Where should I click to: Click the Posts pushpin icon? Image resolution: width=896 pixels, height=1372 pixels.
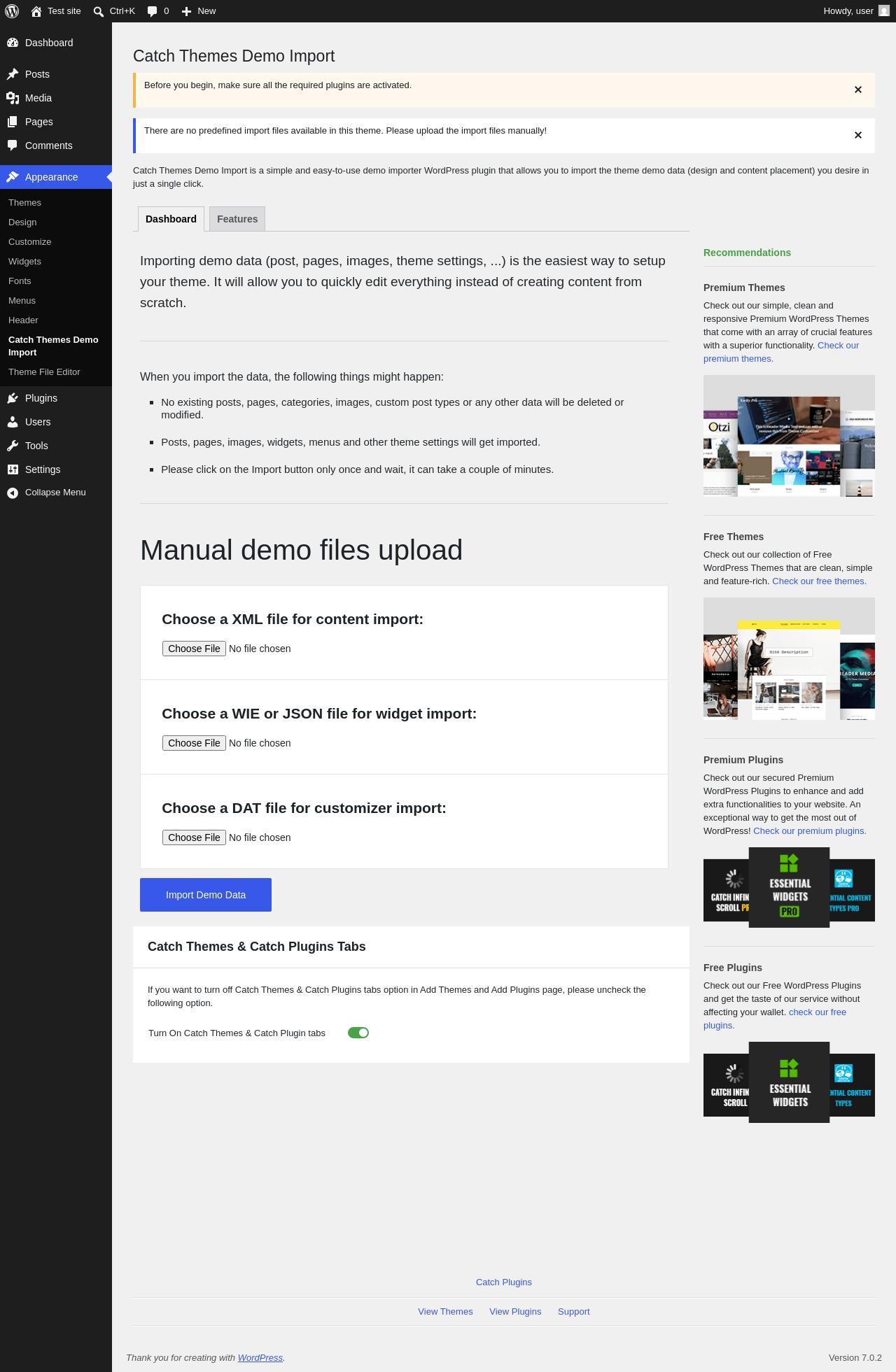(x=13, y=74)
